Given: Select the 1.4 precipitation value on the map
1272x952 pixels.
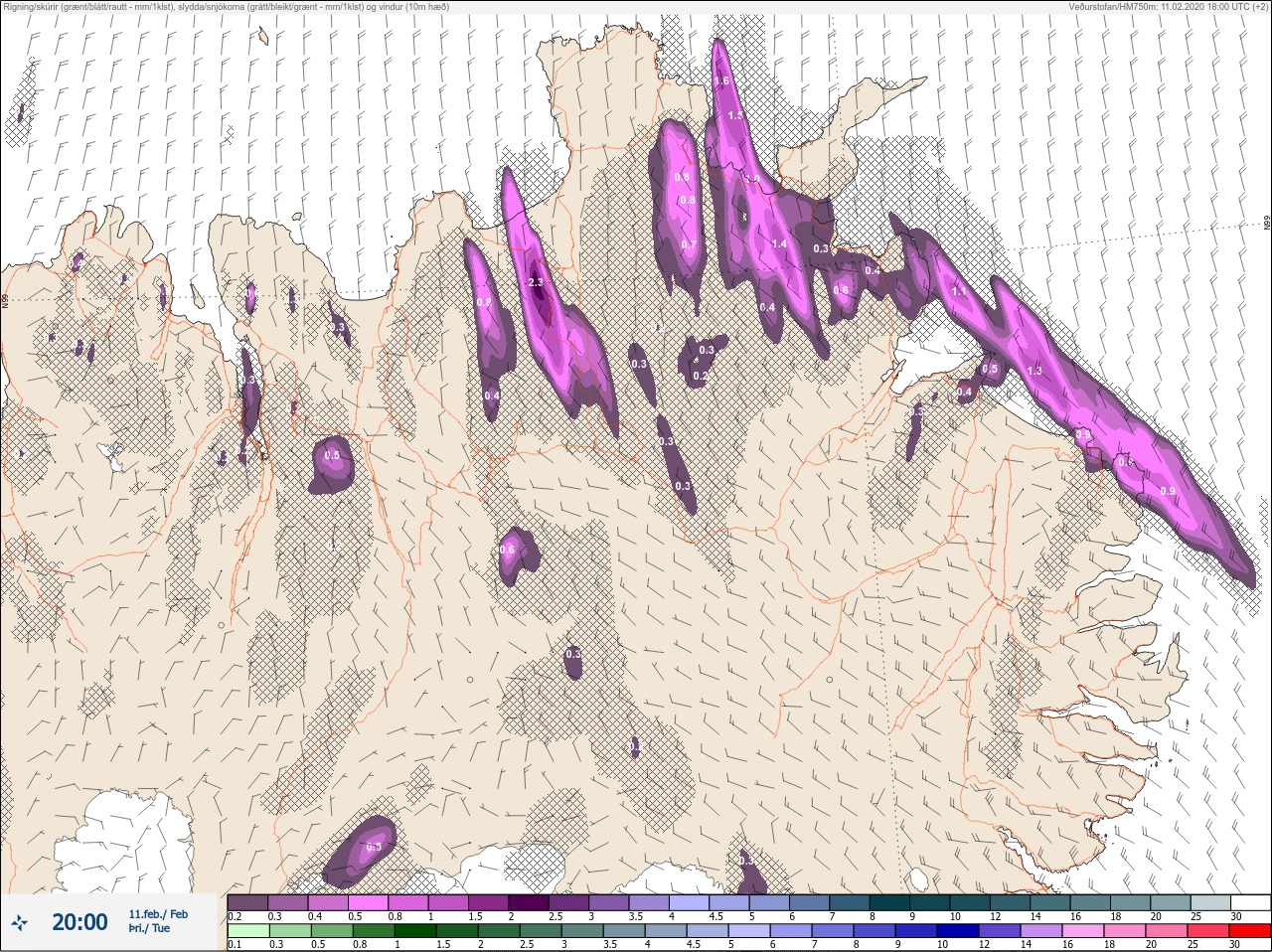Looking at the screenshot, I should 779,243.
